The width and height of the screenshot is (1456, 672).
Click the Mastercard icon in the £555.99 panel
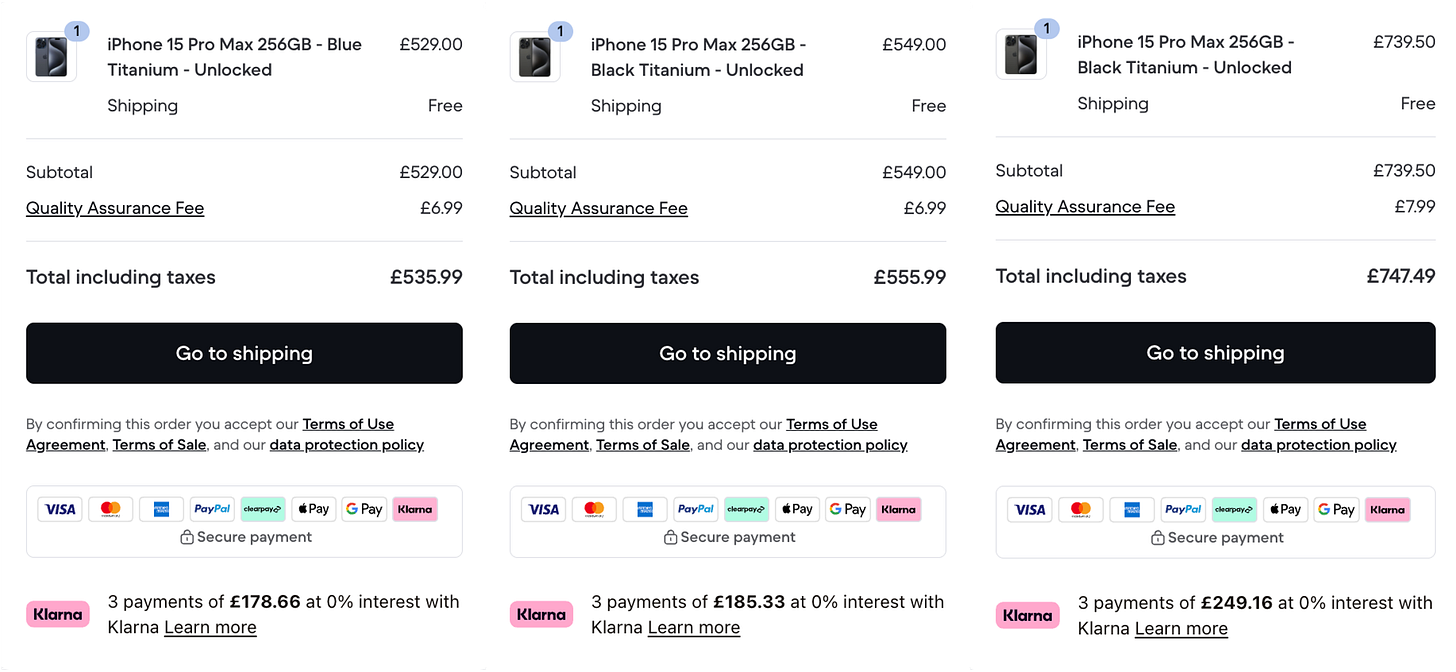[x=594, y=509]
